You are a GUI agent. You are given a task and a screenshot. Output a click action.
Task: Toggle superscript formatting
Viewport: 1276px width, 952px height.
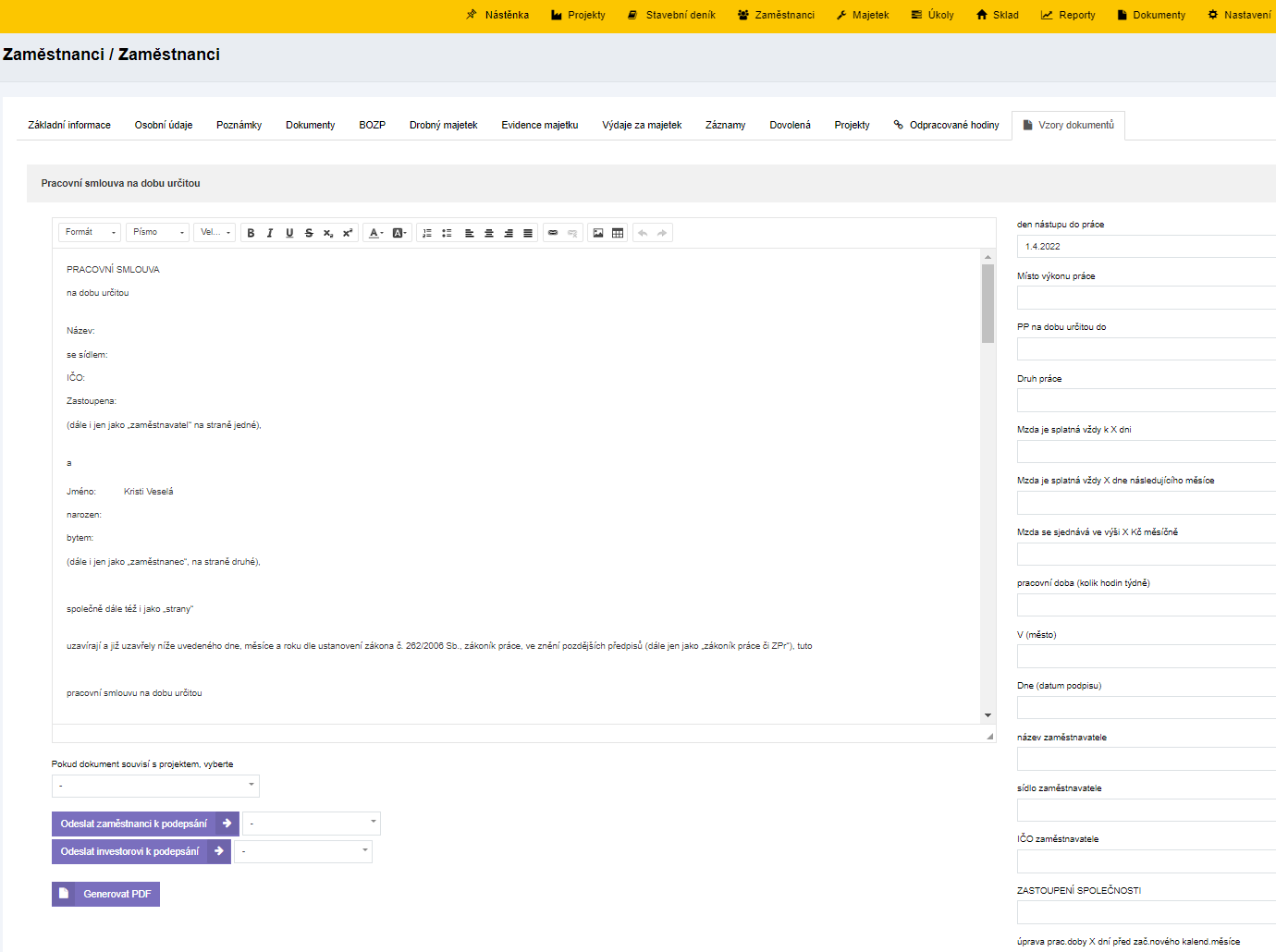pos(348,233)
